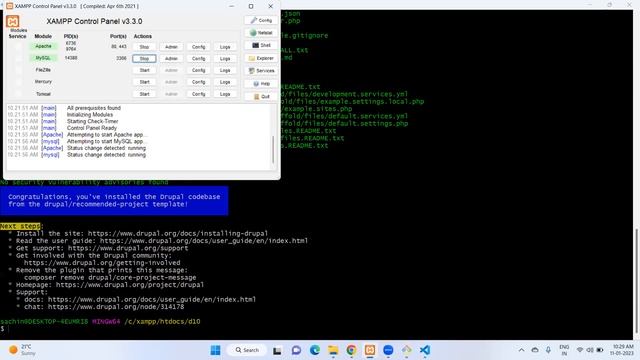This screenshot has height=360, width=640.
Task: Click the XAMPP logo in the control panel
Action: click(13, 21)
